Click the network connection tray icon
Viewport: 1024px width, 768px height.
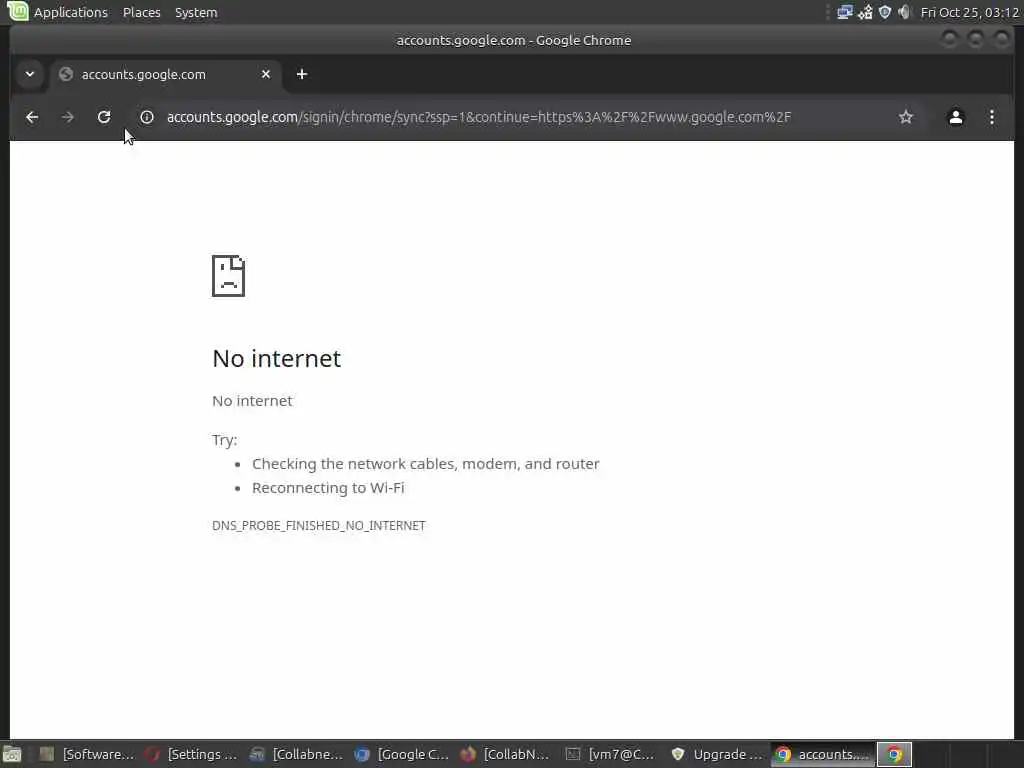[x=844, y=12]
